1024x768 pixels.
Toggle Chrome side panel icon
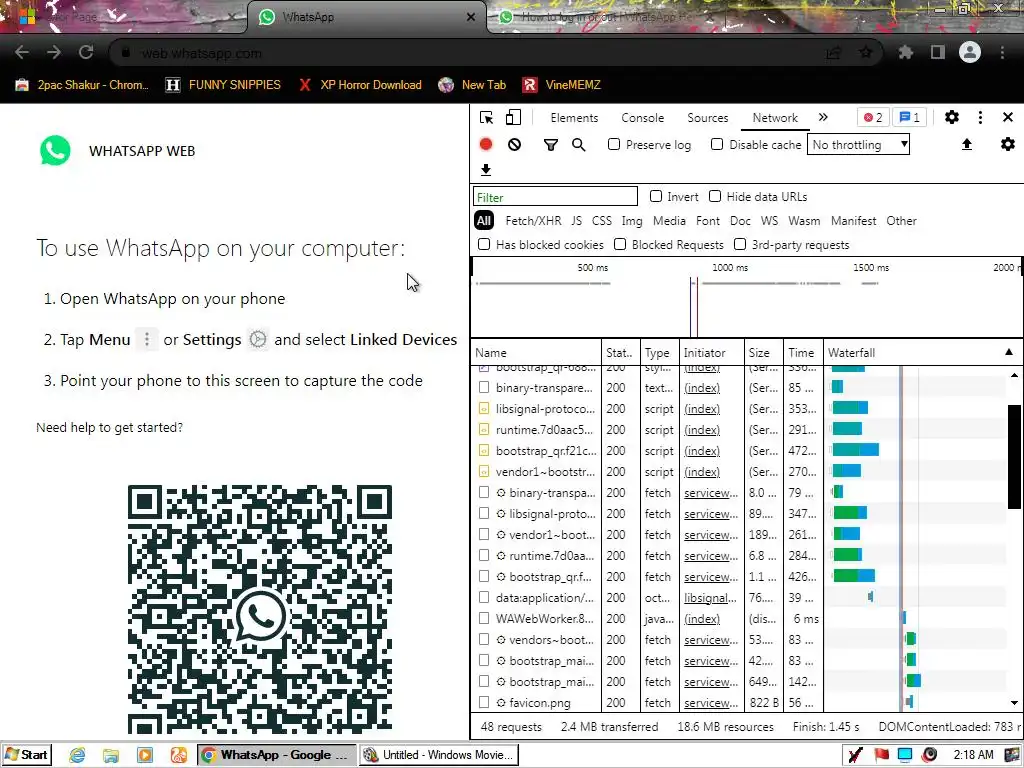tap(938, 52)
